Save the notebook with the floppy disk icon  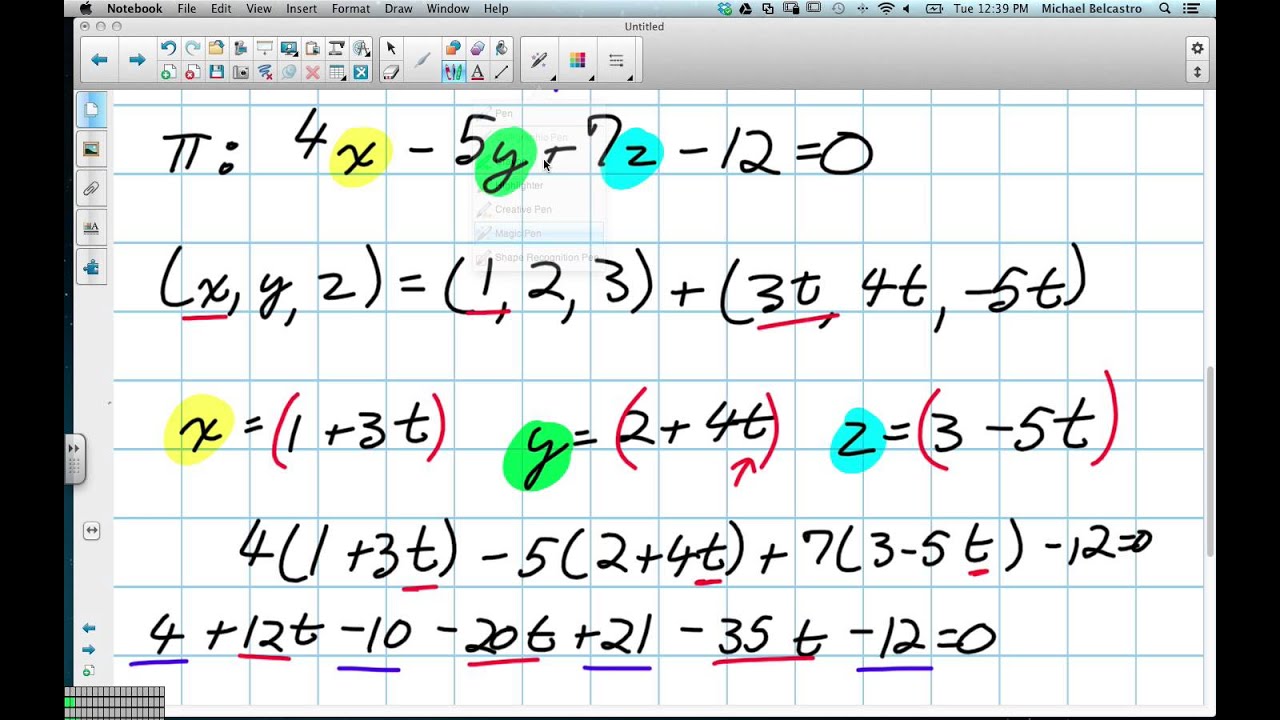coord(216,72)
